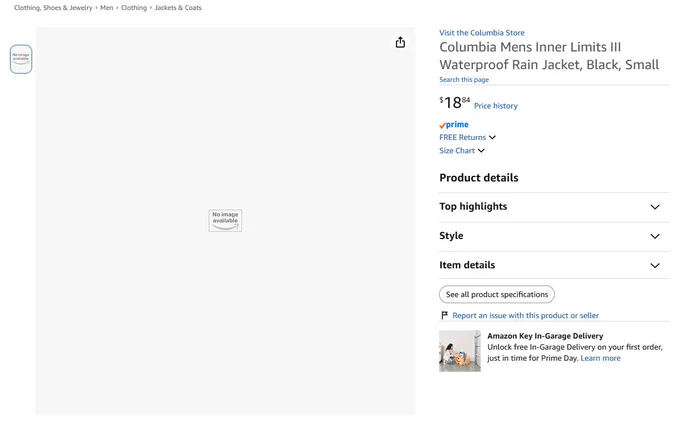This screenshot has height=421, width=680.
Task: Open the Amazon Key In-Garage Delivery image
Action: pyautogui.click(x=460, y=351)
